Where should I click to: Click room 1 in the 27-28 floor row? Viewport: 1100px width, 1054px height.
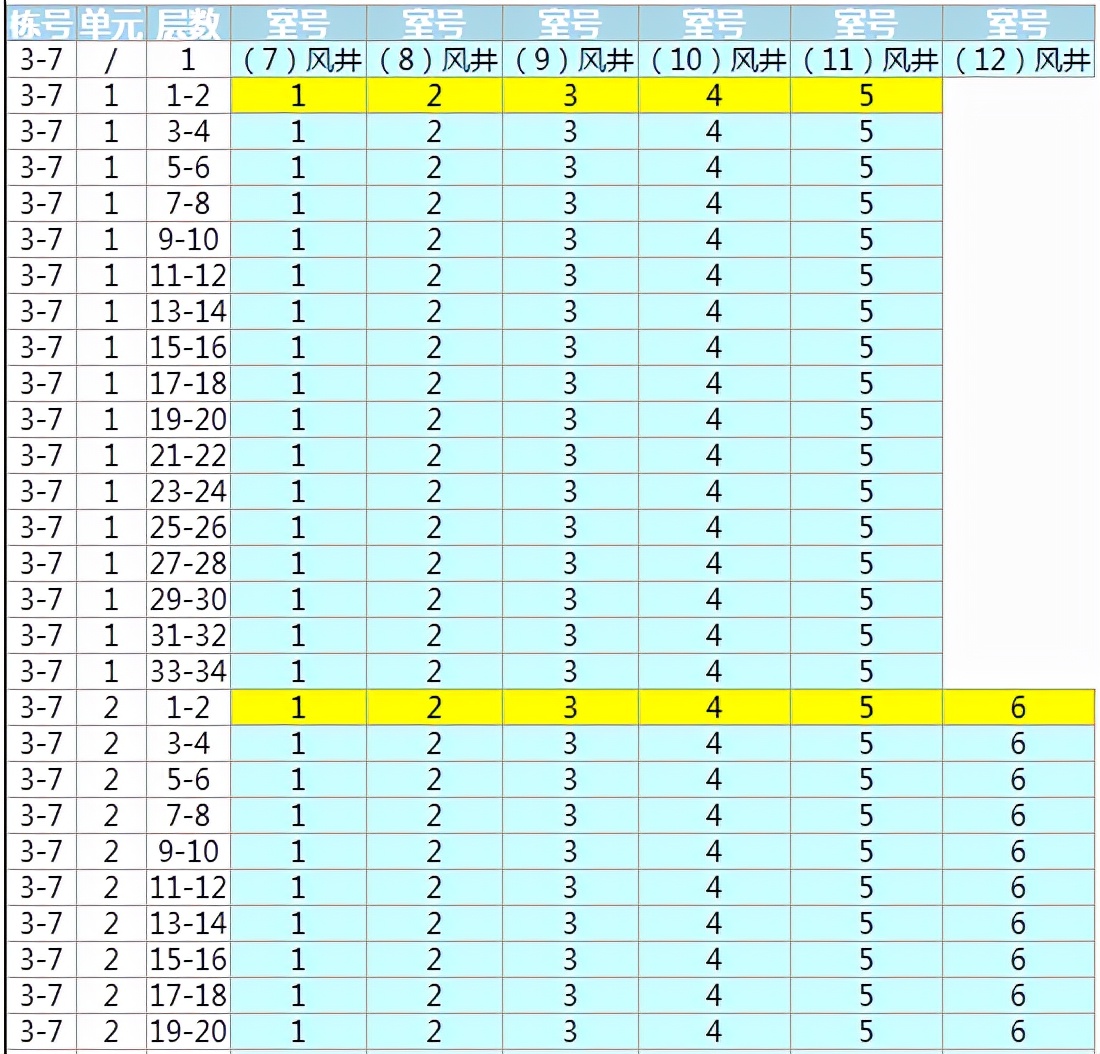(x=298, y=563)
